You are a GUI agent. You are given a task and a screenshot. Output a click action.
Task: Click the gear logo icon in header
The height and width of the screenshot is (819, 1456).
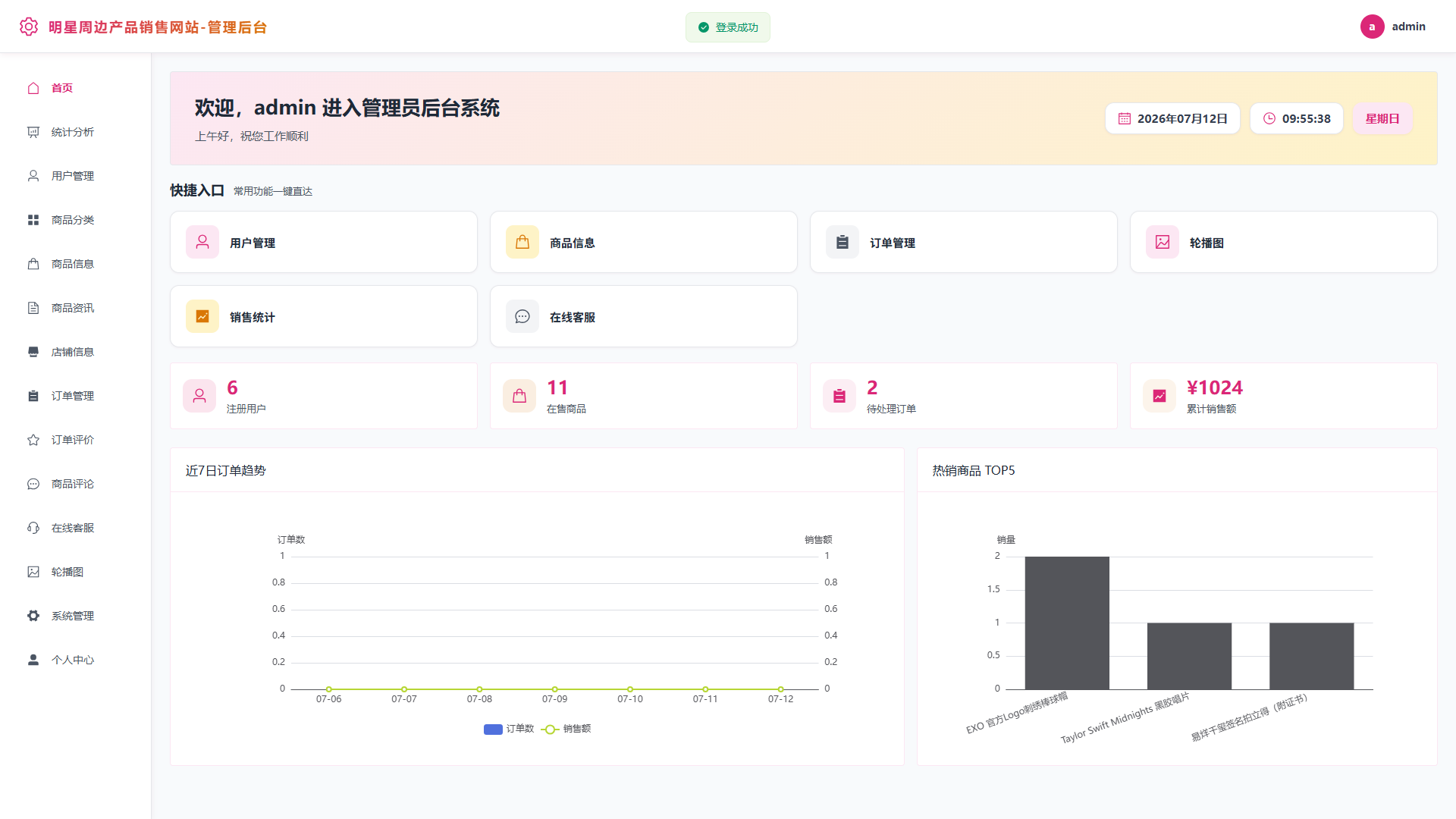(x=29, y=27)
